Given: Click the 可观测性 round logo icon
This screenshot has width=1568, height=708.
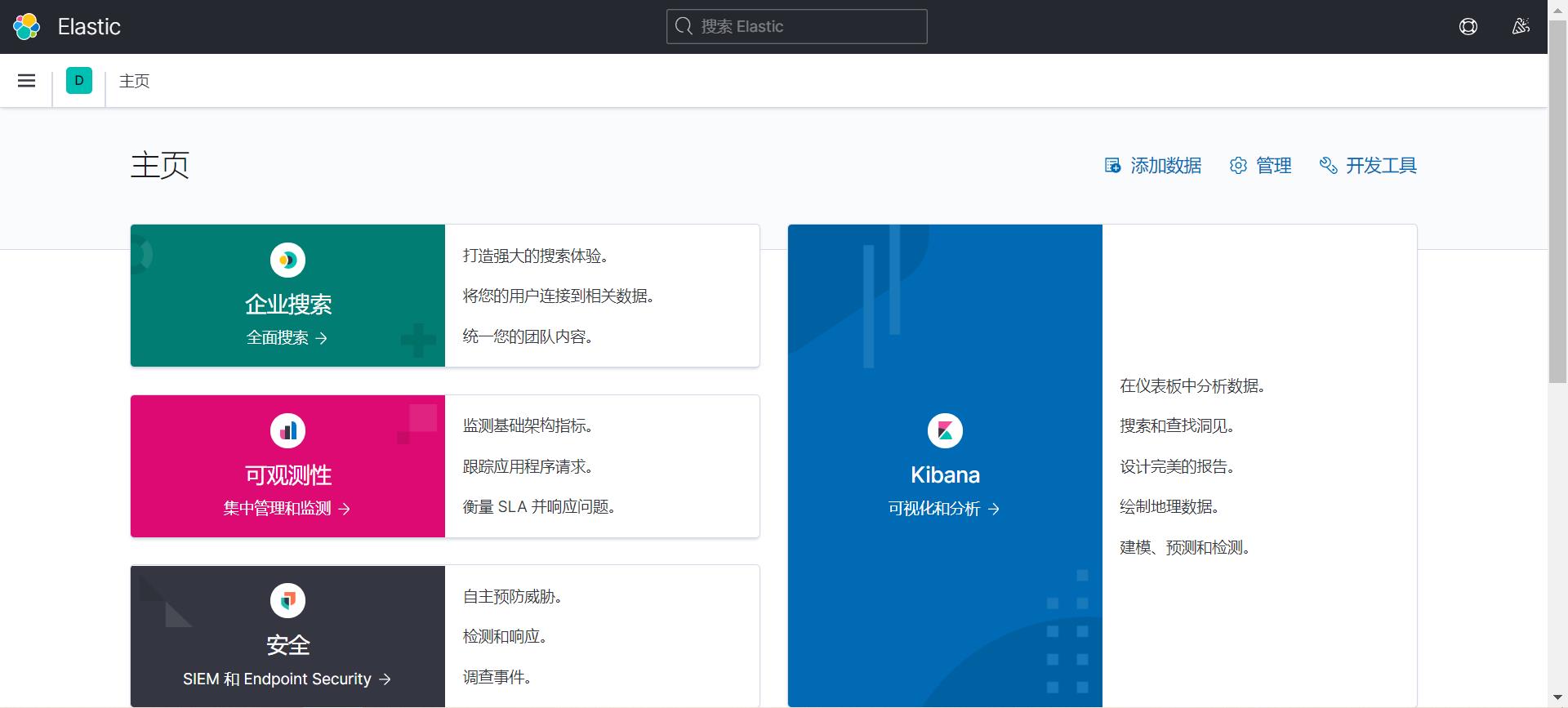Looking at the screenshot, I should click(x=287, y=431).
